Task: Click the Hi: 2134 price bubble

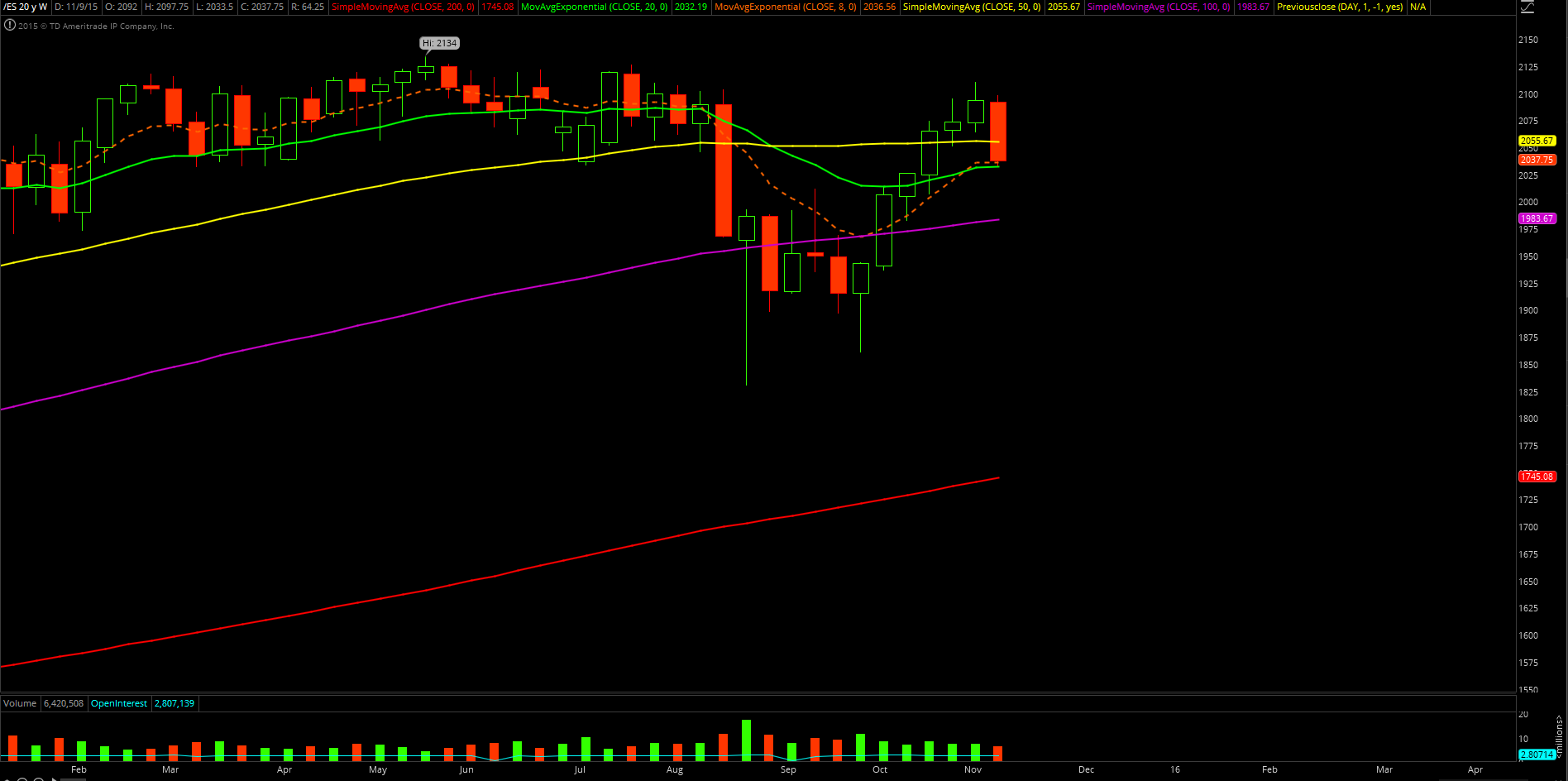Action: (439, 43)
